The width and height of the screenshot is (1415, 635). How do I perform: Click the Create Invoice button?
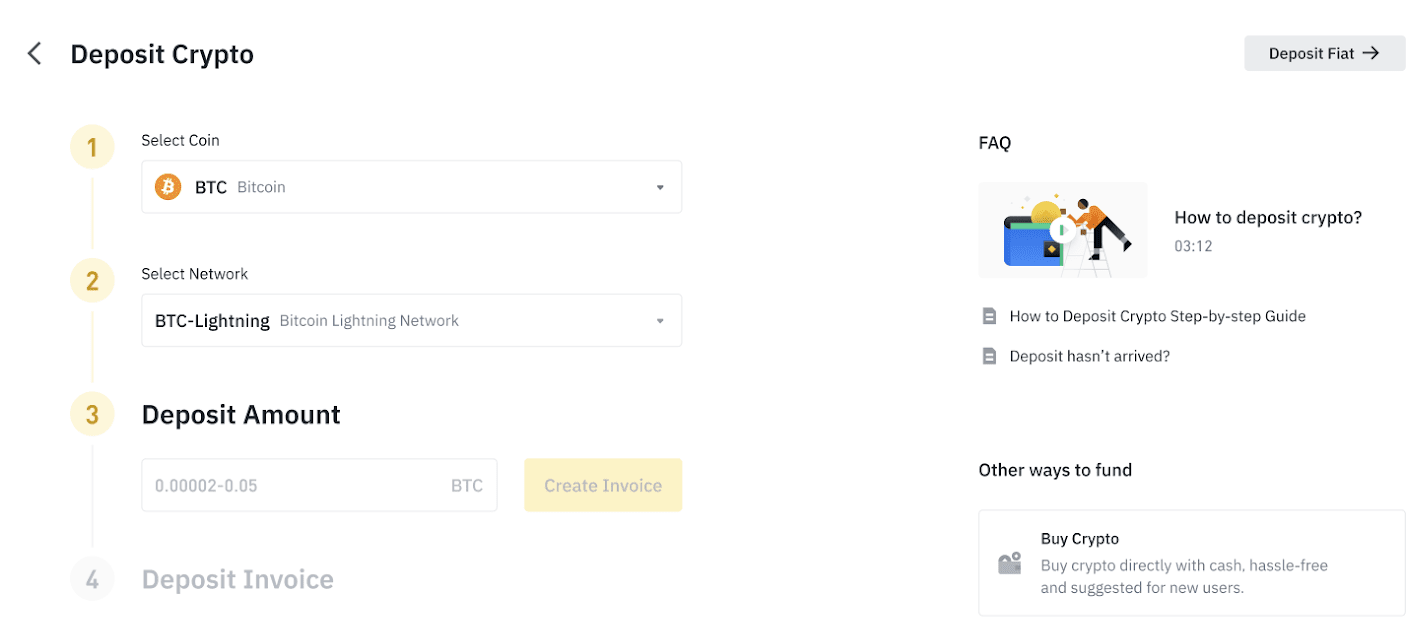pos(602,484)
